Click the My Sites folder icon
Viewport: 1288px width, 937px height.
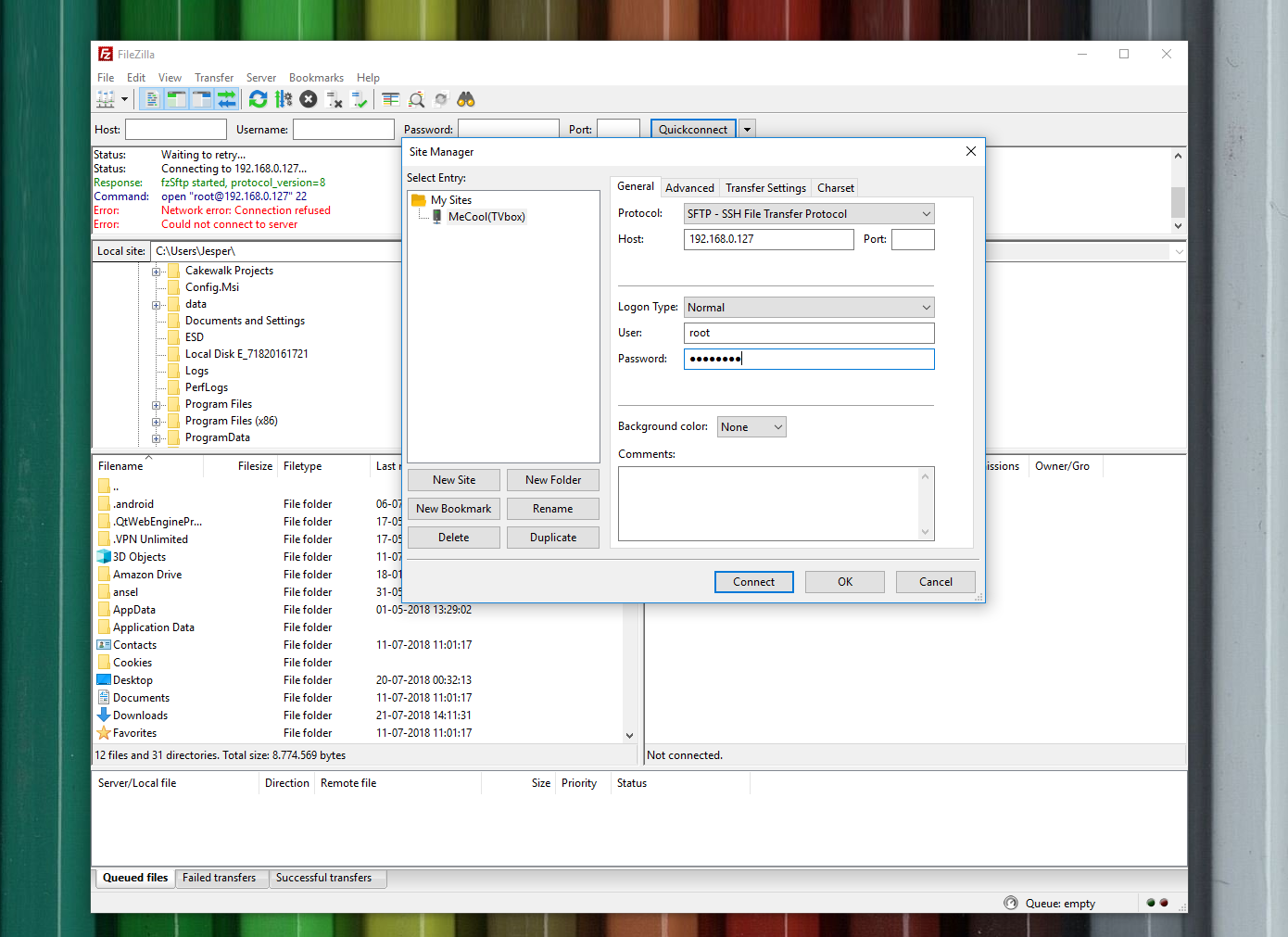pos(419,200)
